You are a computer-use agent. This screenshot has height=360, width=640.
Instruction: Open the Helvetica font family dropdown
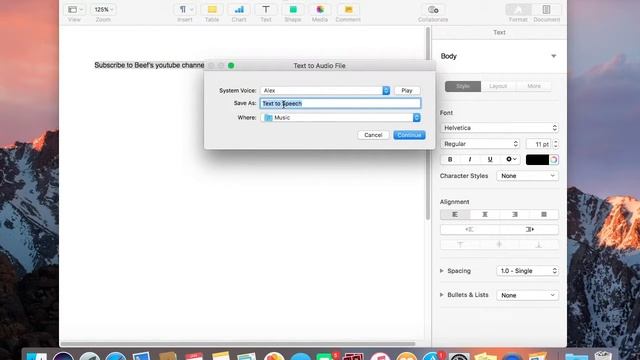pos(499,128)
